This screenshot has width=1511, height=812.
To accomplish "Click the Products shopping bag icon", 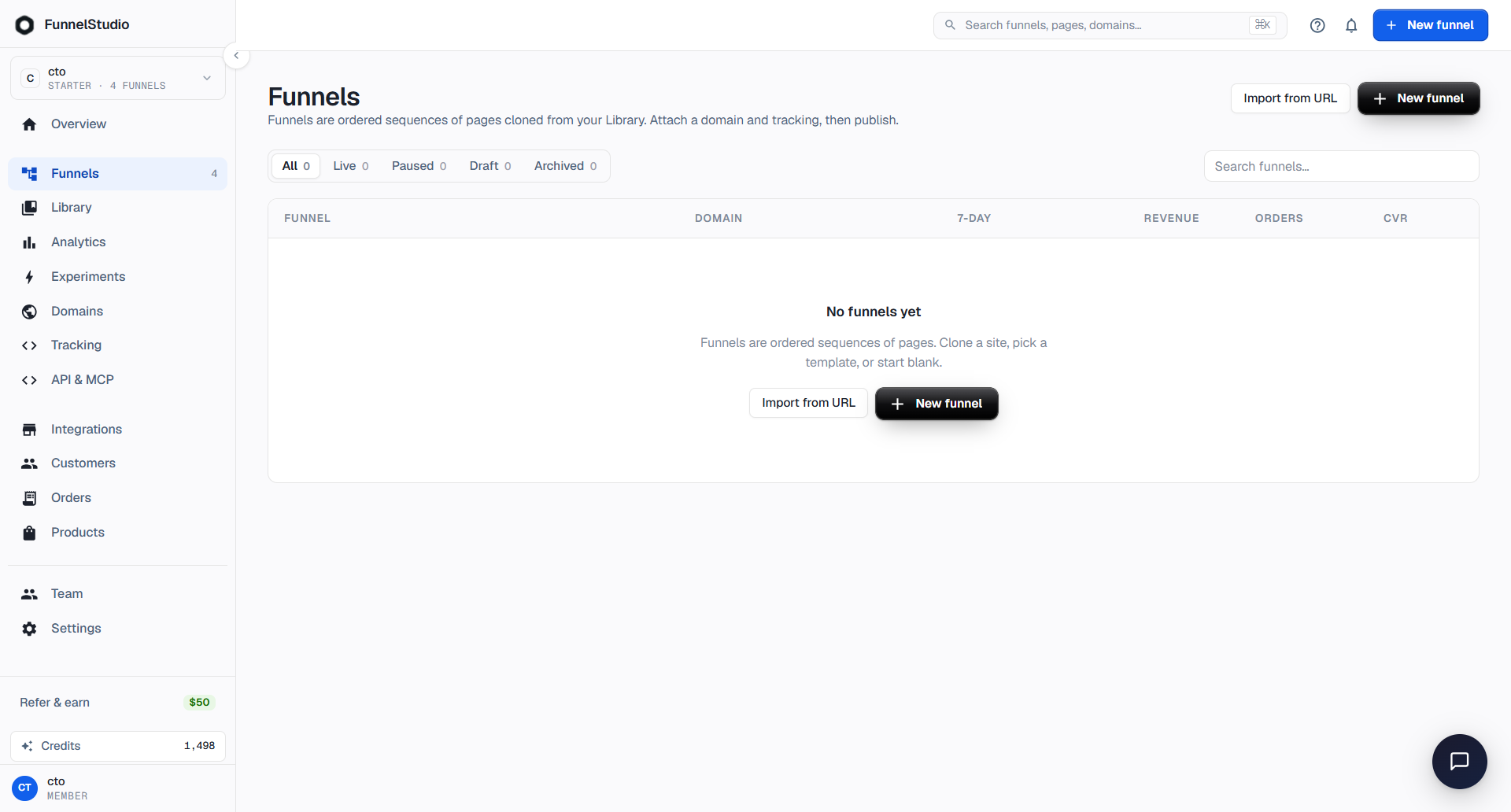I will 29,533.
